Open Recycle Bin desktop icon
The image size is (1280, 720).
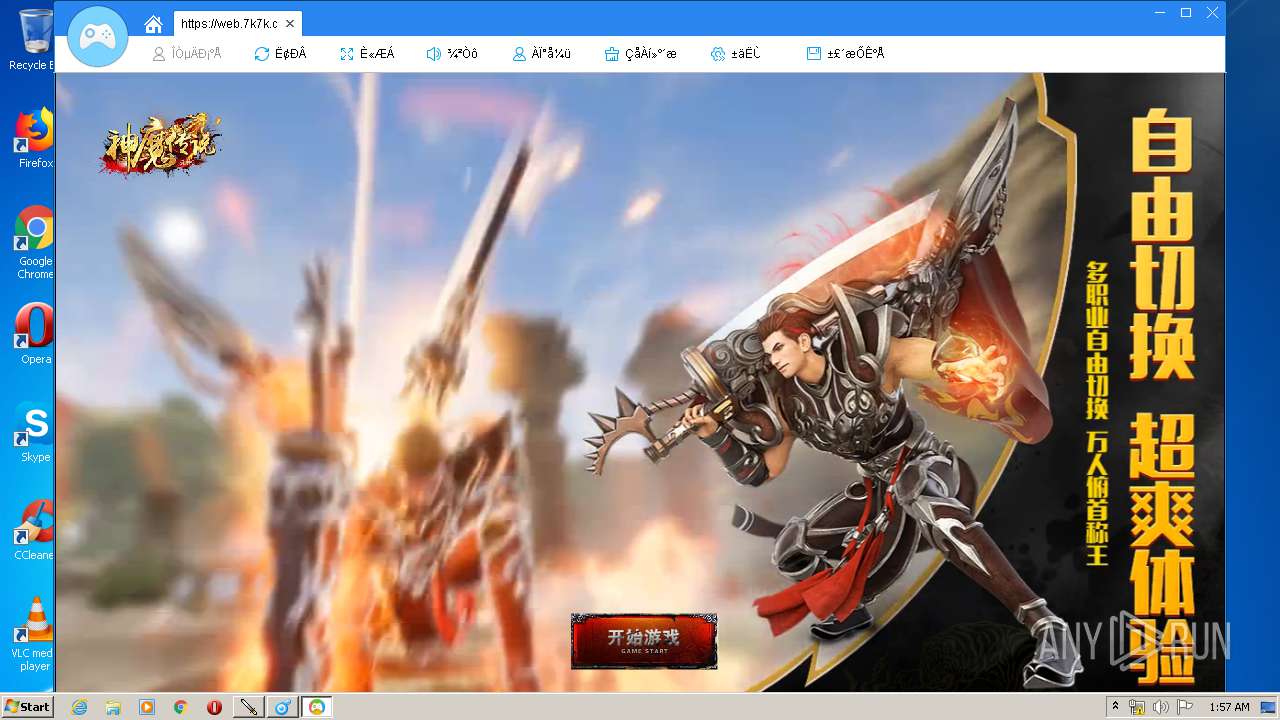pyautogui.click(x=34, y=40)
